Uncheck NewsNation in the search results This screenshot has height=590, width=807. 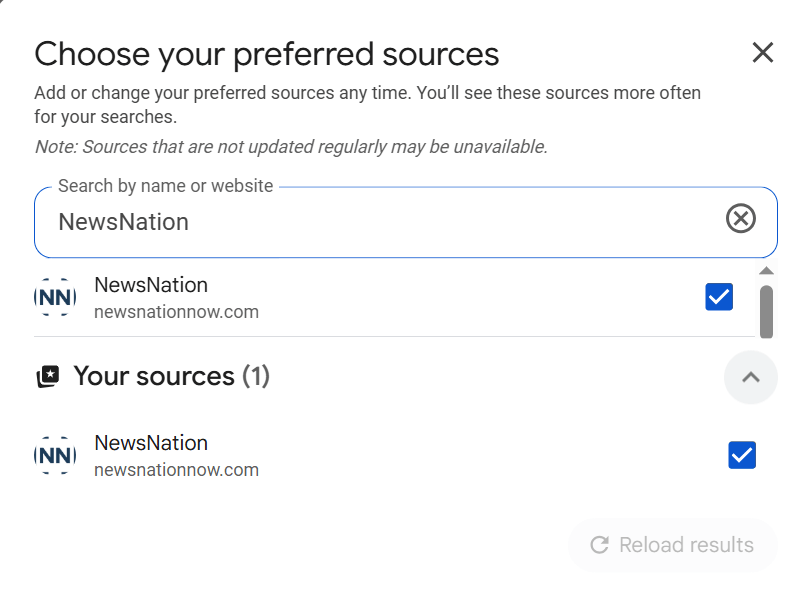coord(719,297)
